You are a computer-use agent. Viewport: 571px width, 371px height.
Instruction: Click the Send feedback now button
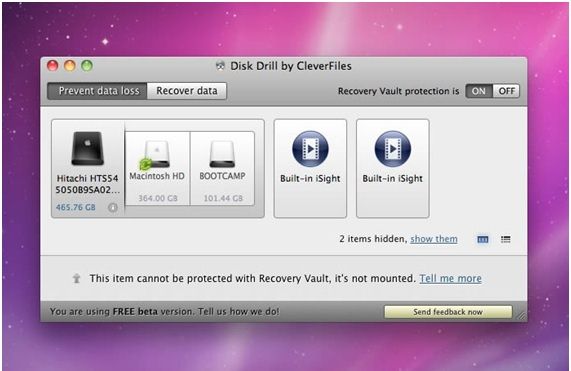pyautogui.click(x=448, y=312)
